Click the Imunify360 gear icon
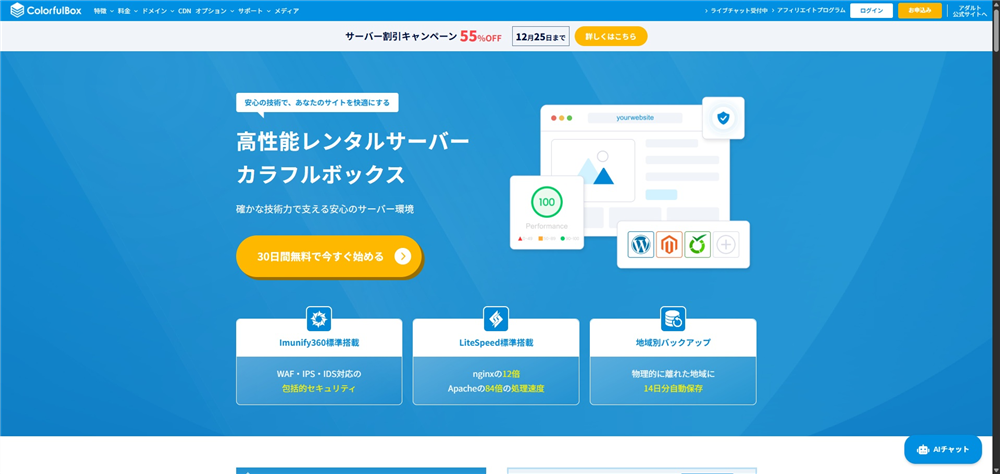The image size is (1000, 474). pos(319,319)
